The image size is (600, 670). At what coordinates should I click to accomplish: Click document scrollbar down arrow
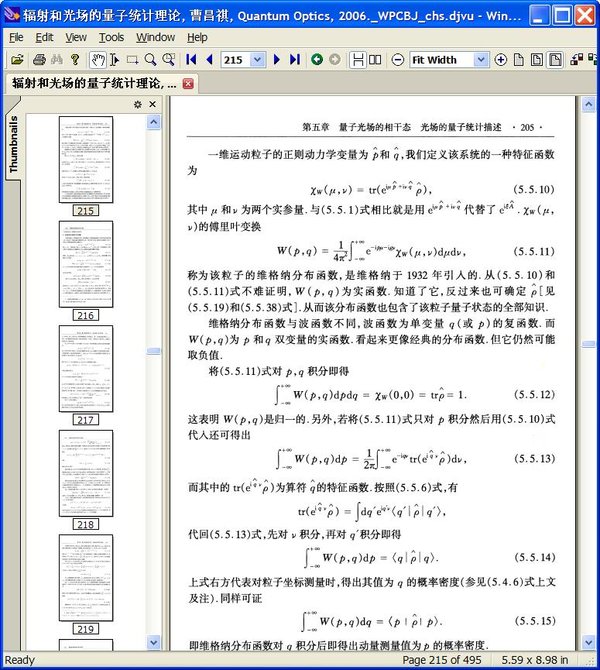588,642
